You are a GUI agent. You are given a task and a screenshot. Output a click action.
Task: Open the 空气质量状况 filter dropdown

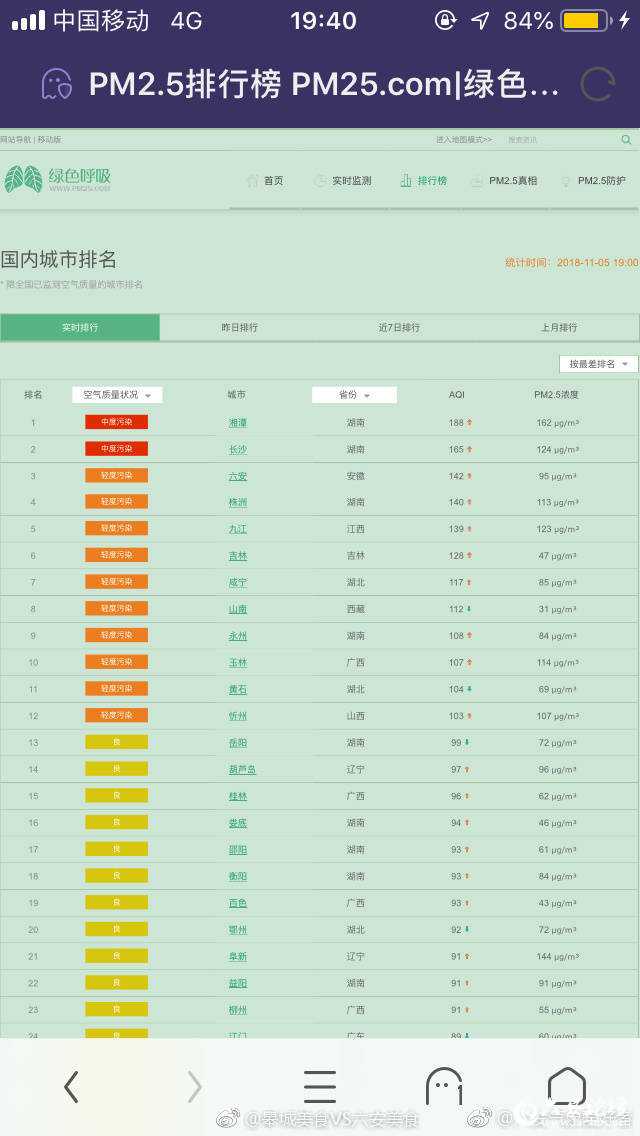117,395
